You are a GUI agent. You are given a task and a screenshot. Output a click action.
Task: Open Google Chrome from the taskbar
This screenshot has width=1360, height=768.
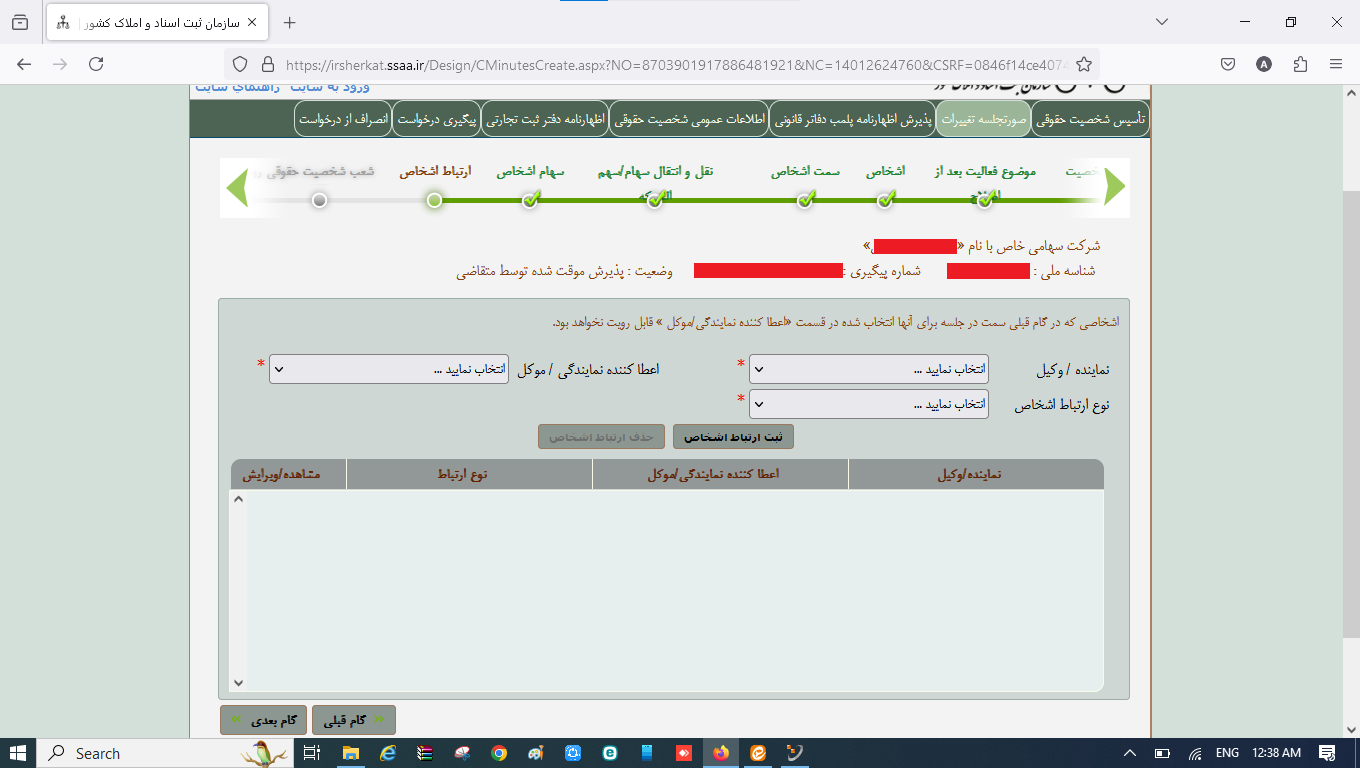(x=499, y=753)
